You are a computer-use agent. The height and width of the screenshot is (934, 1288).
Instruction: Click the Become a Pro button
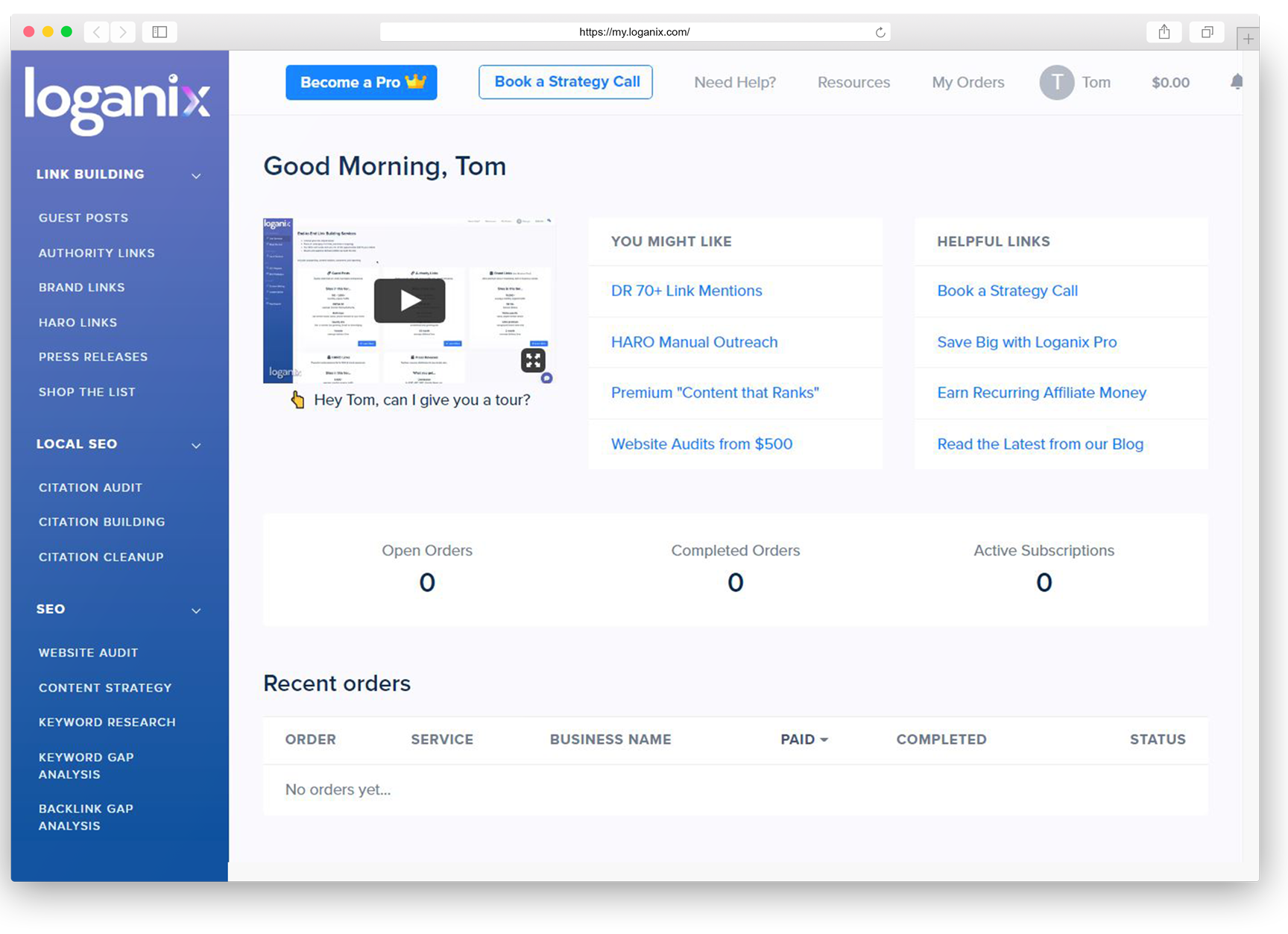click(362, 83)
